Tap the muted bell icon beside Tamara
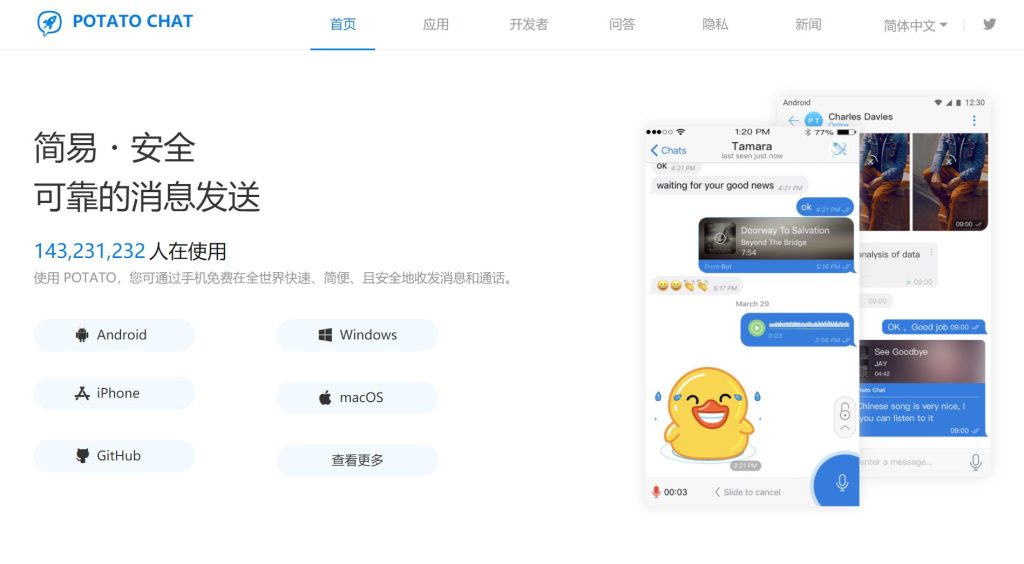The image size is (1024, 564). pos(839,149)
